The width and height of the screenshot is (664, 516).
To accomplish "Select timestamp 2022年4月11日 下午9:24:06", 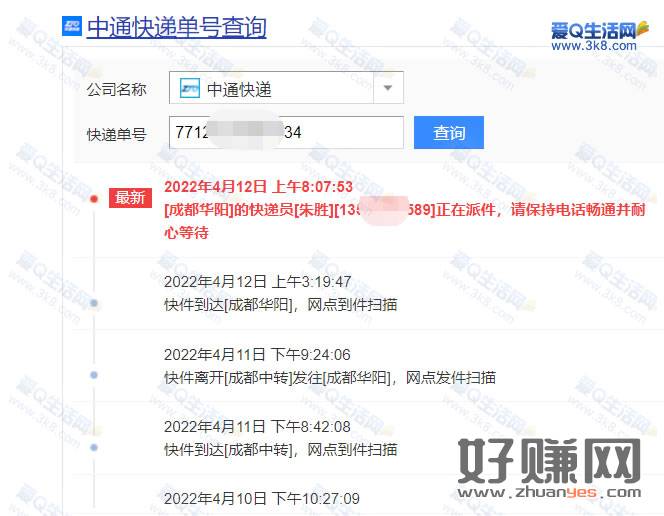I will pyautogui.click(x=257, y=354).
